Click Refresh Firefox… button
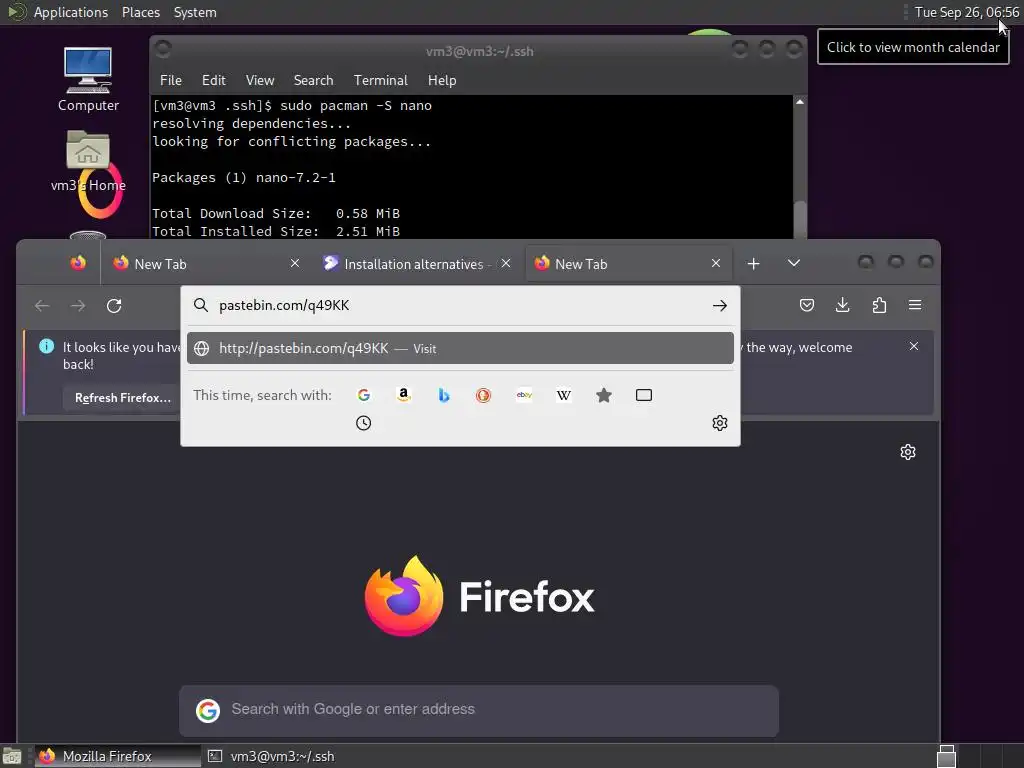The height and width of the screenshot is (768, 1024). point(123,398)
